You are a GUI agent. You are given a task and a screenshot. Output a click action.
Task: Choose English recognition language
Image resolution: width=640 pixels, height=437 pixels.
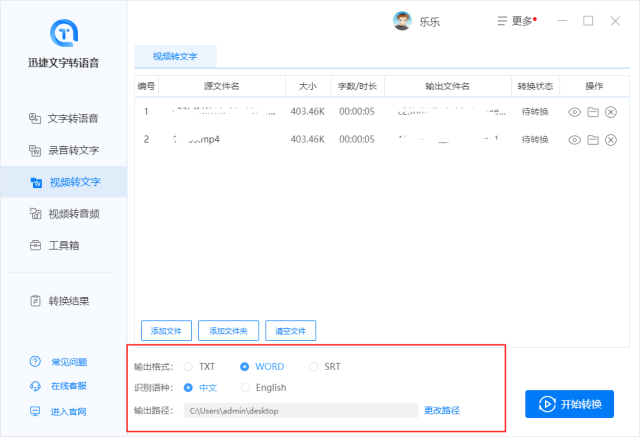tap(245, 387)
